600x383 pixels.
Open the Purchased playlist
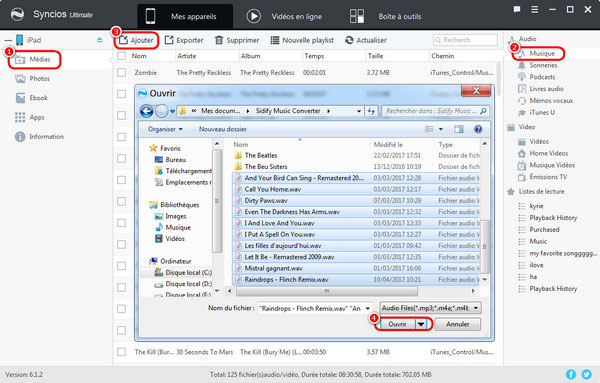(544, 230)
